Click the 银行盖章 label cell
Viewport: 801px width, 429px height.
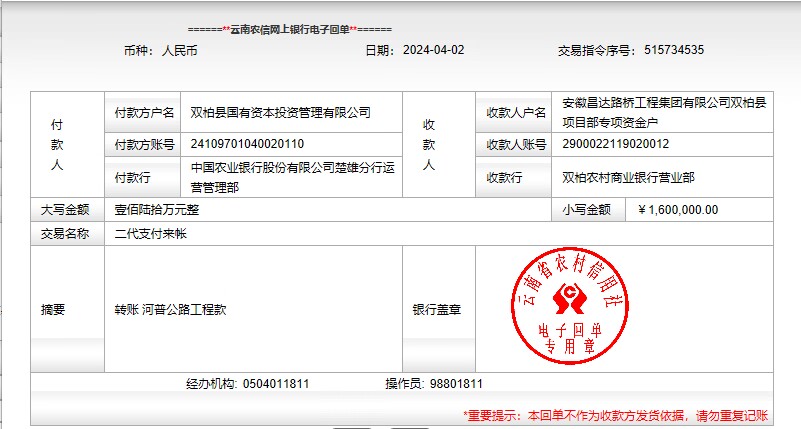437,310
